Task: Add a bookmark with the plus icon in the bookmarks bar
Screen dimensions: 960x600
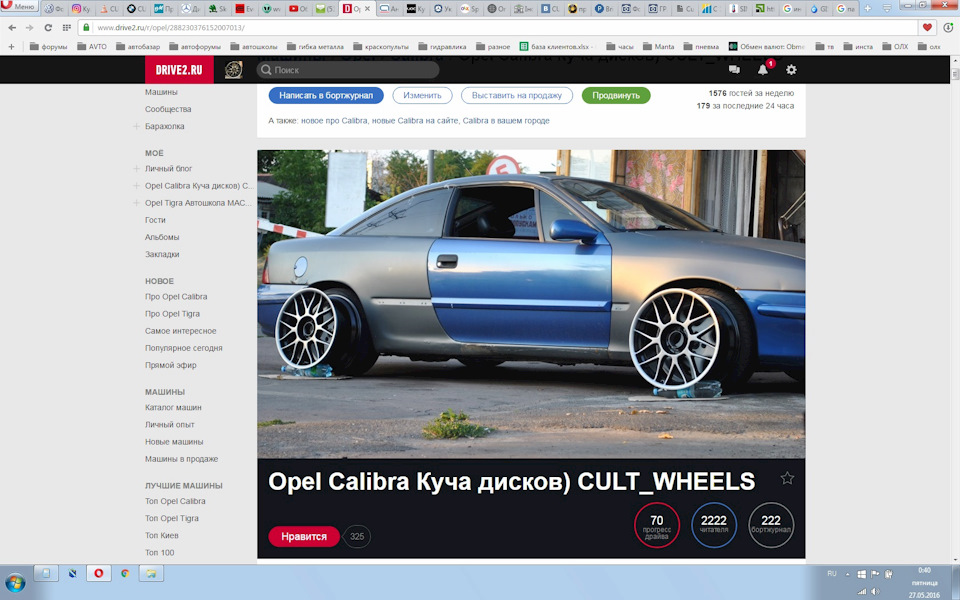Action: pos(11,47)
